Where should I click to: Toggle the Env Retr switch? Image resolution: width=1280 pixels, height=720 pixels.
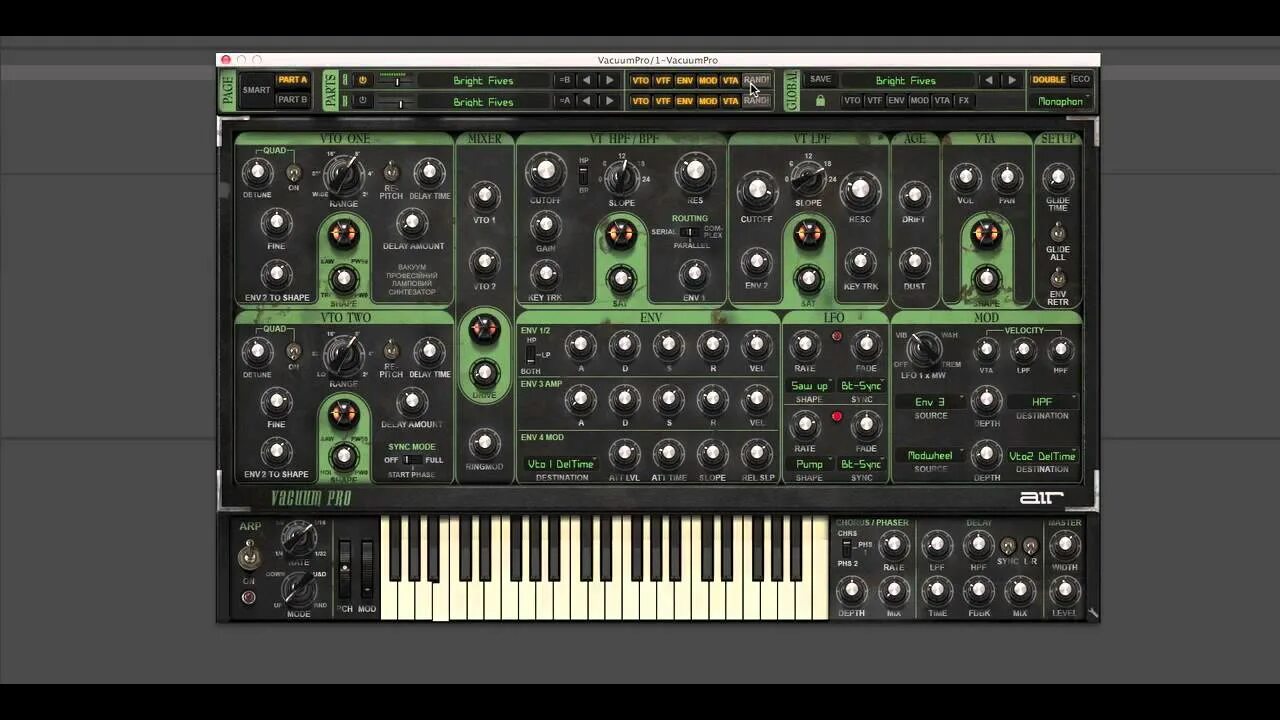pos(1058,279)
